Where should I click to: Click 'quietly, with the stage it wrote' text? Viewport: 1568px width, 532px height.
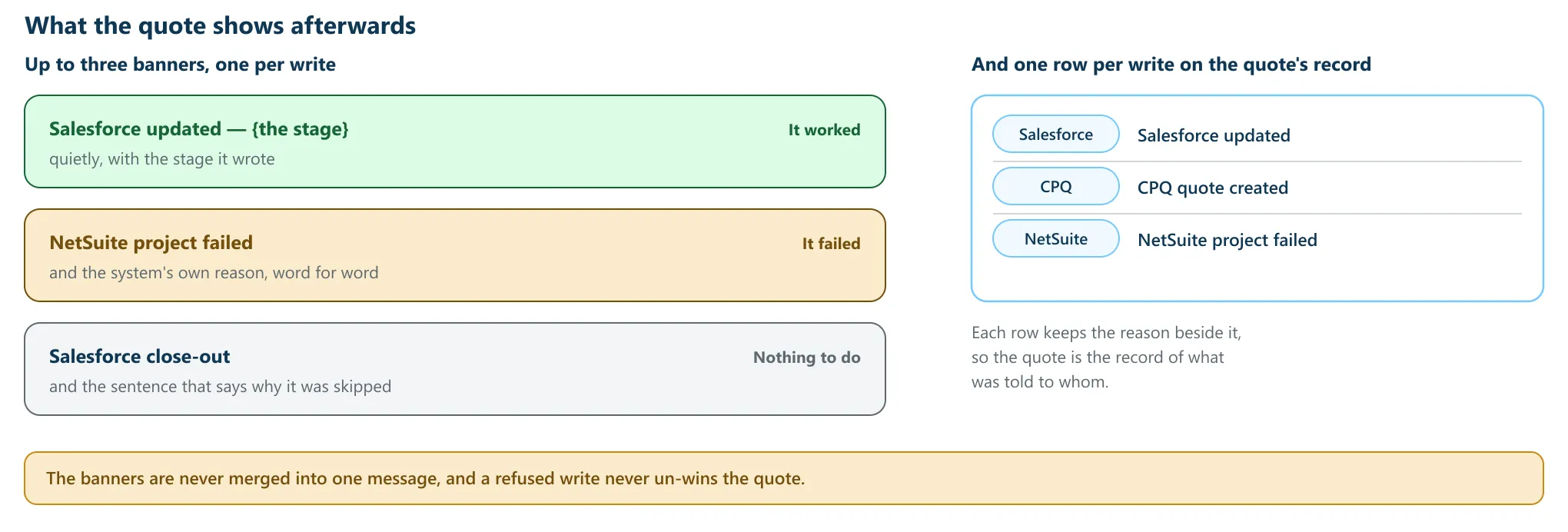point(162,159)
